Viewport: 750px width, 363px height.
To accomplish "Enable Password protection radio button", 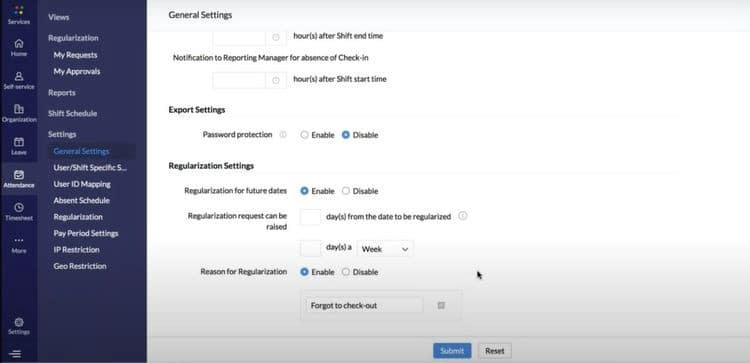I will point(304,135).
